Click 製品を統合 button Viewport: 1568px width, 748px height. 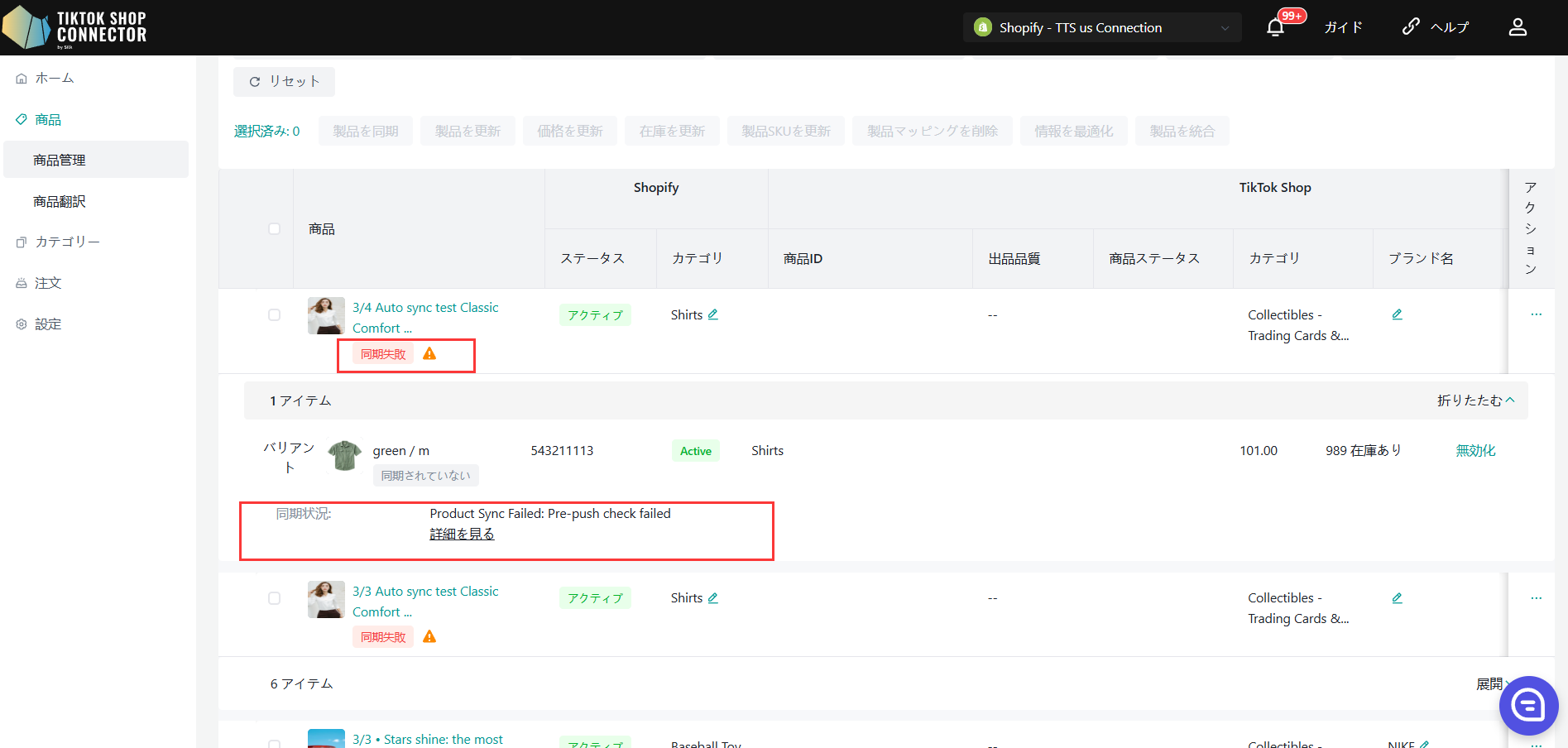tap(1182, 131)
